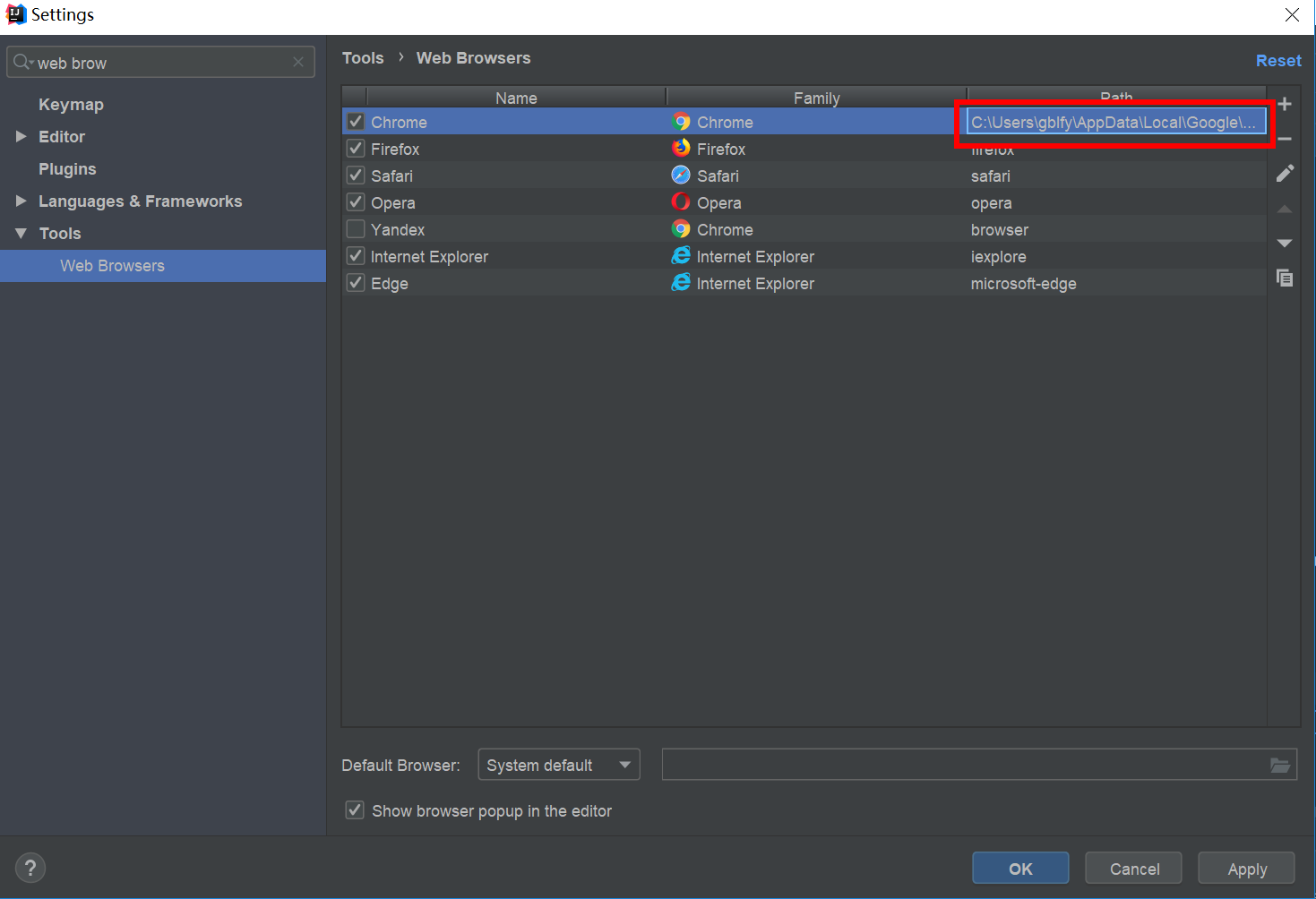Select the Edge name cell
Viewport: 1316px width, 899px height.
point(517,283)
